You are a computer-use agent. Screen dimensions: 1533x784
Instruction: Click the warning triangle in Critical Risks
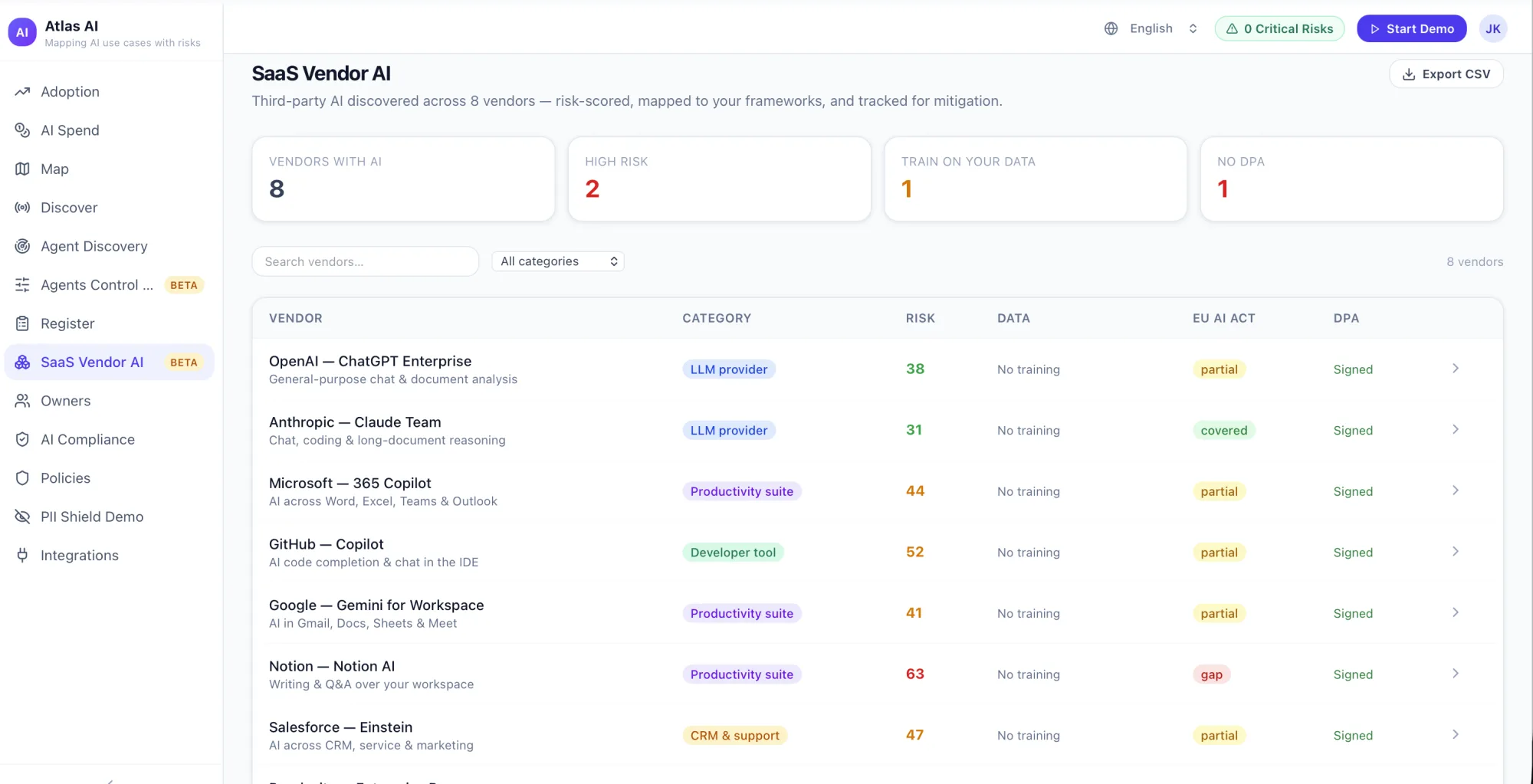click(1232, 28)
